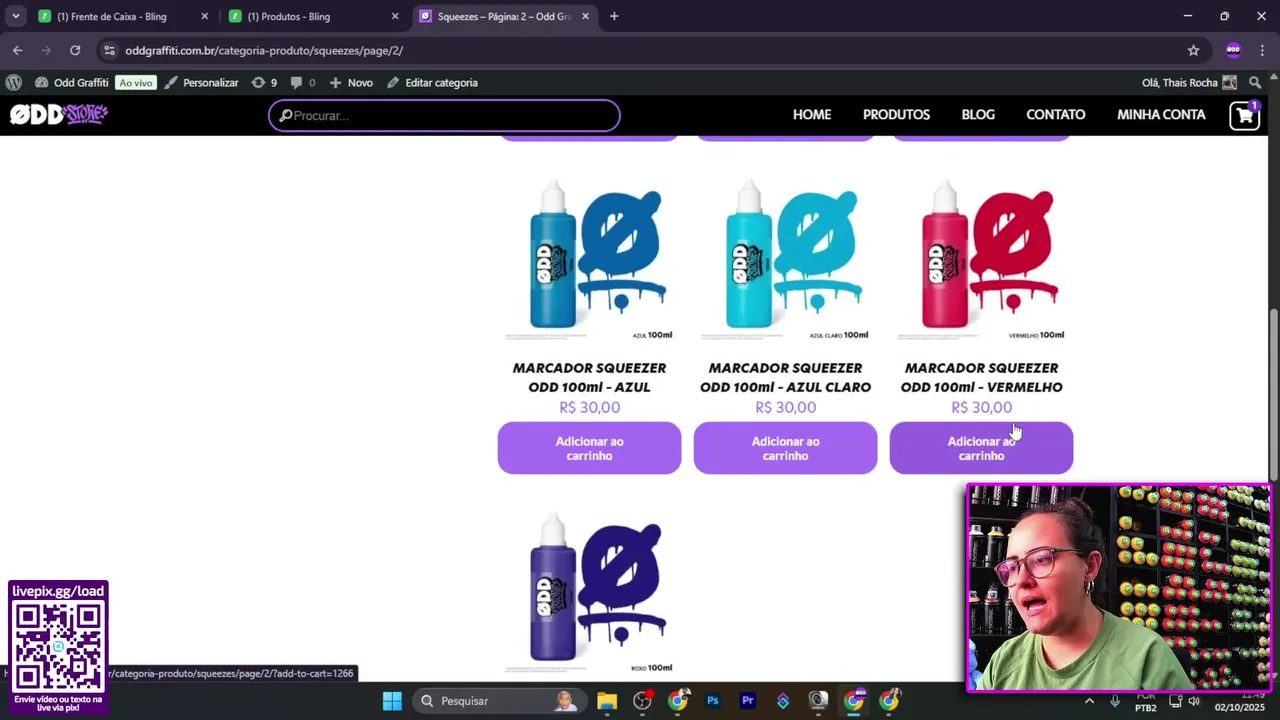Open the red VERMELHO squeezer product image
The width and height of the screenshot is (1280, 720).
(981, 260)
